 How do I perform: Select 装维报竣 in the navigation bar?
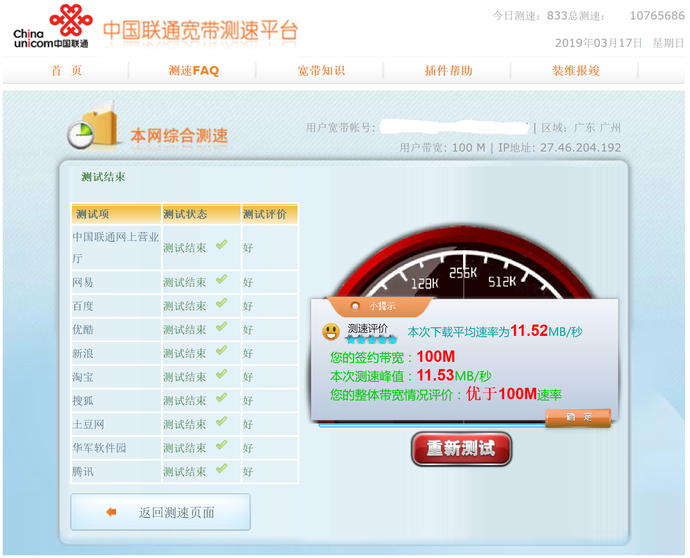576,70
